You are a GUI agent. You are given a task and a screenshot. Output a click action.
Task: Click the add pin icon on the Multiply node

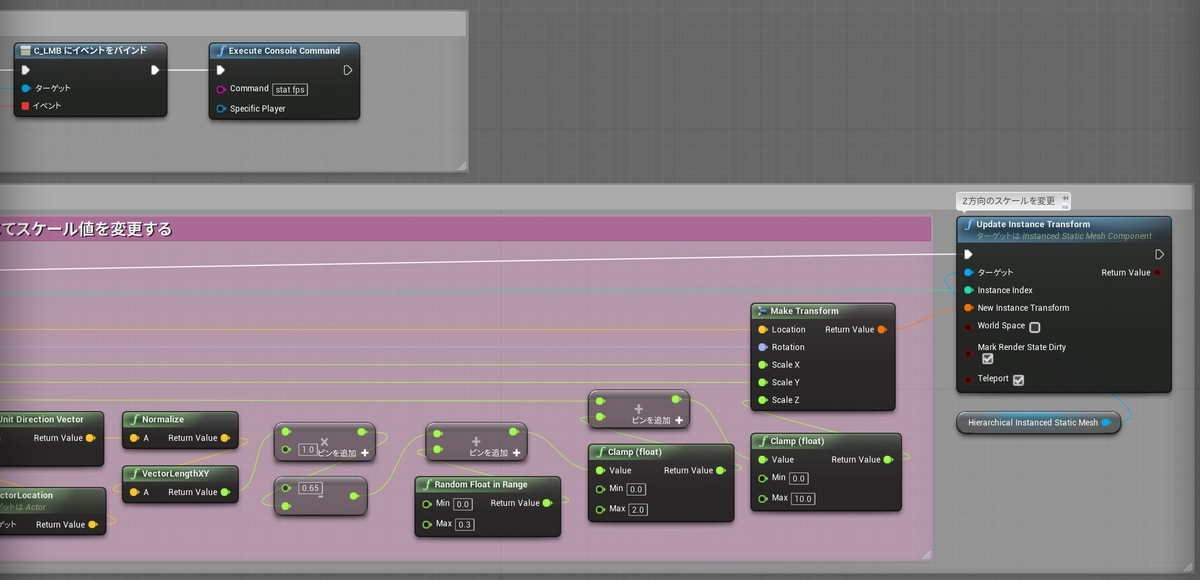click(364, 452)
